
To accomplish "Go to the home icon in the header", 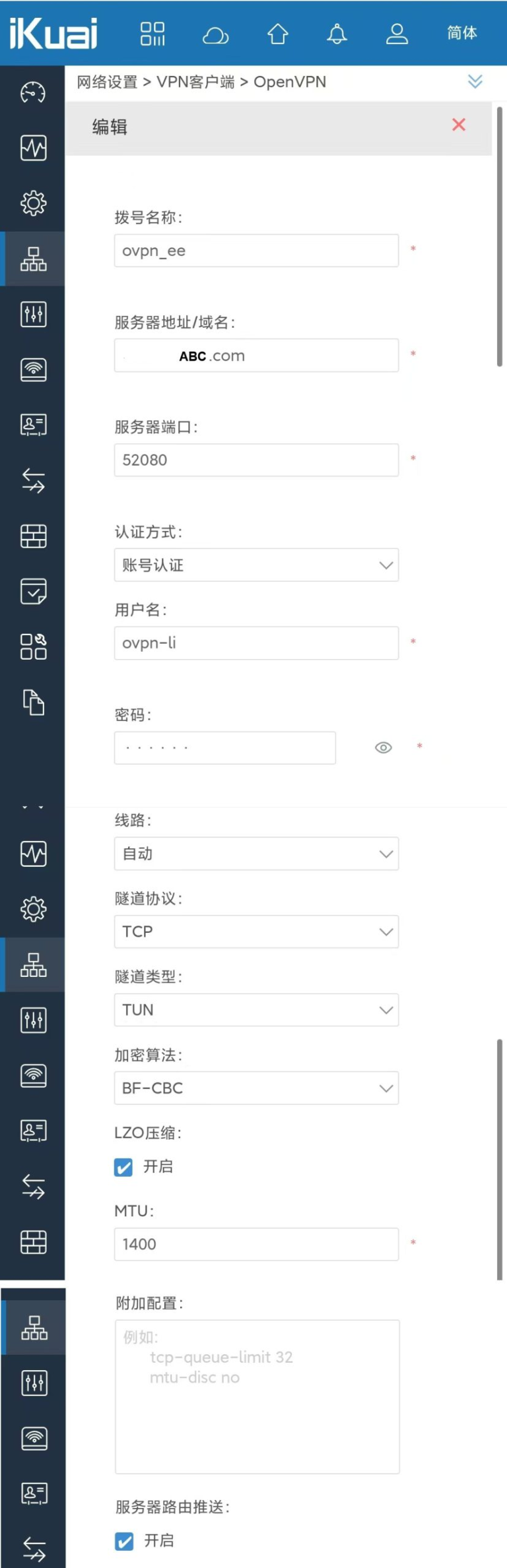I will tap(277, 34).
